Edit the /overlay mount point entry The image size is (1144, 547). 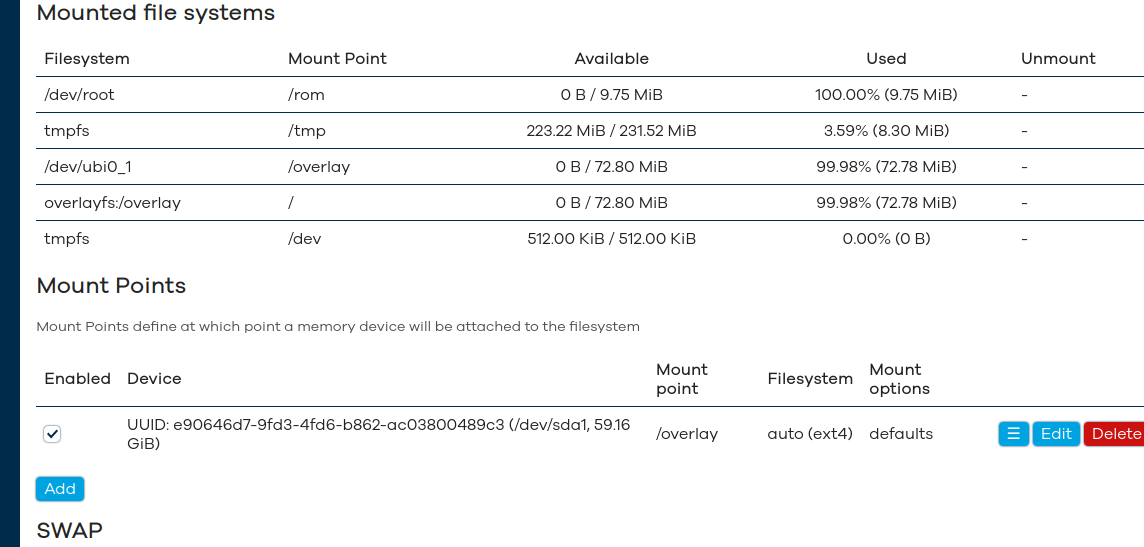1056,434
